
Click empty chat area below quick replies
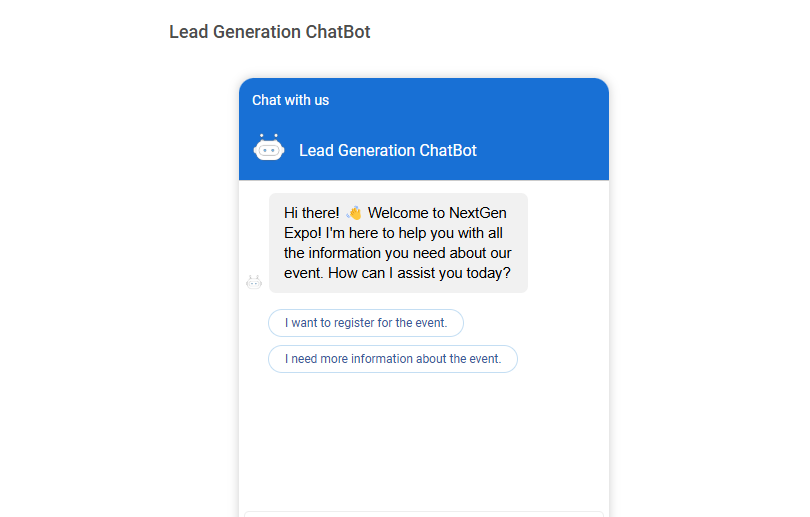pyautogui.click(x=424, y=439)
